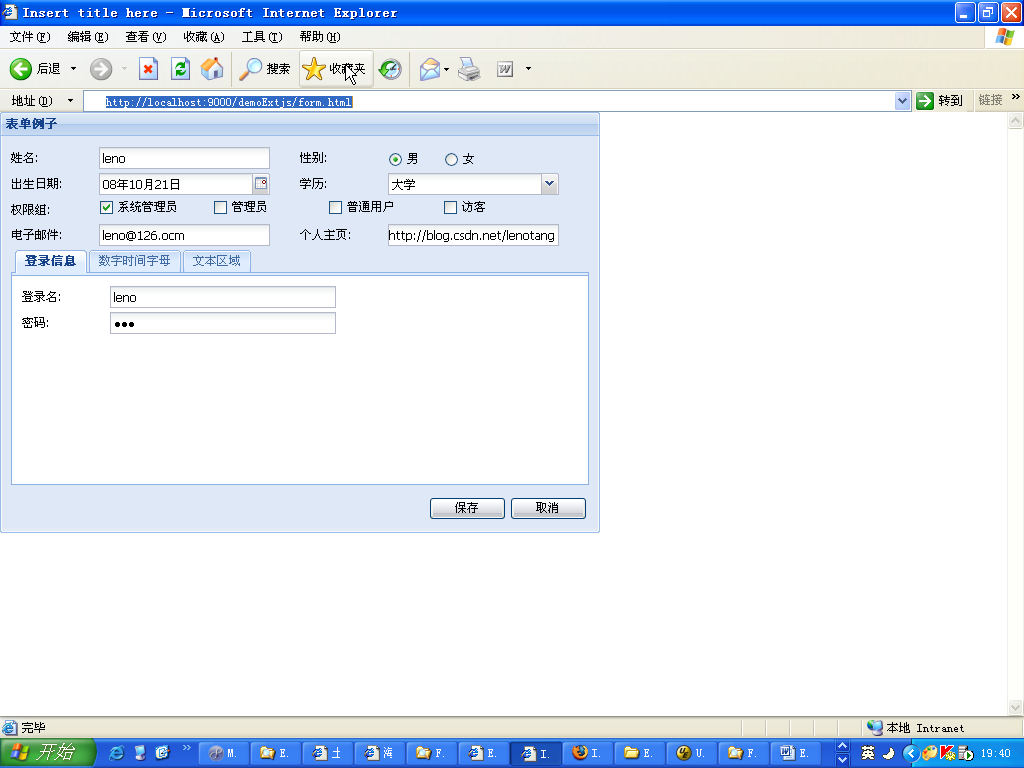This screenshot has height=768, width=1024.
Task: Switch to Firefox taskbar item
Action: click(x=587, y=753)
